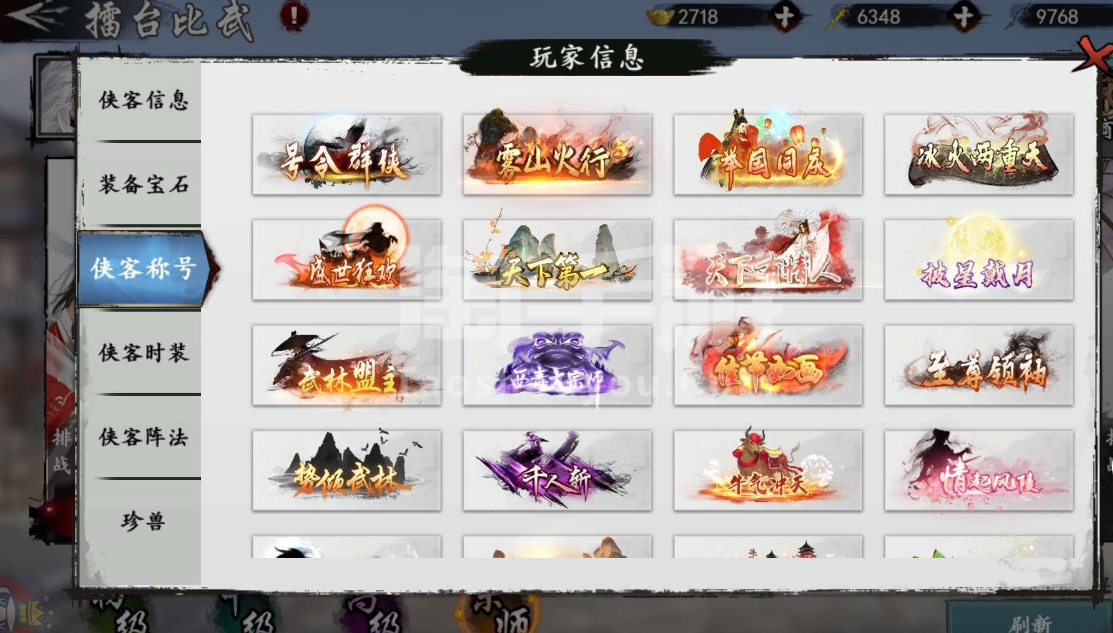Switch to the 珍兽 tab

pos(143,522)
